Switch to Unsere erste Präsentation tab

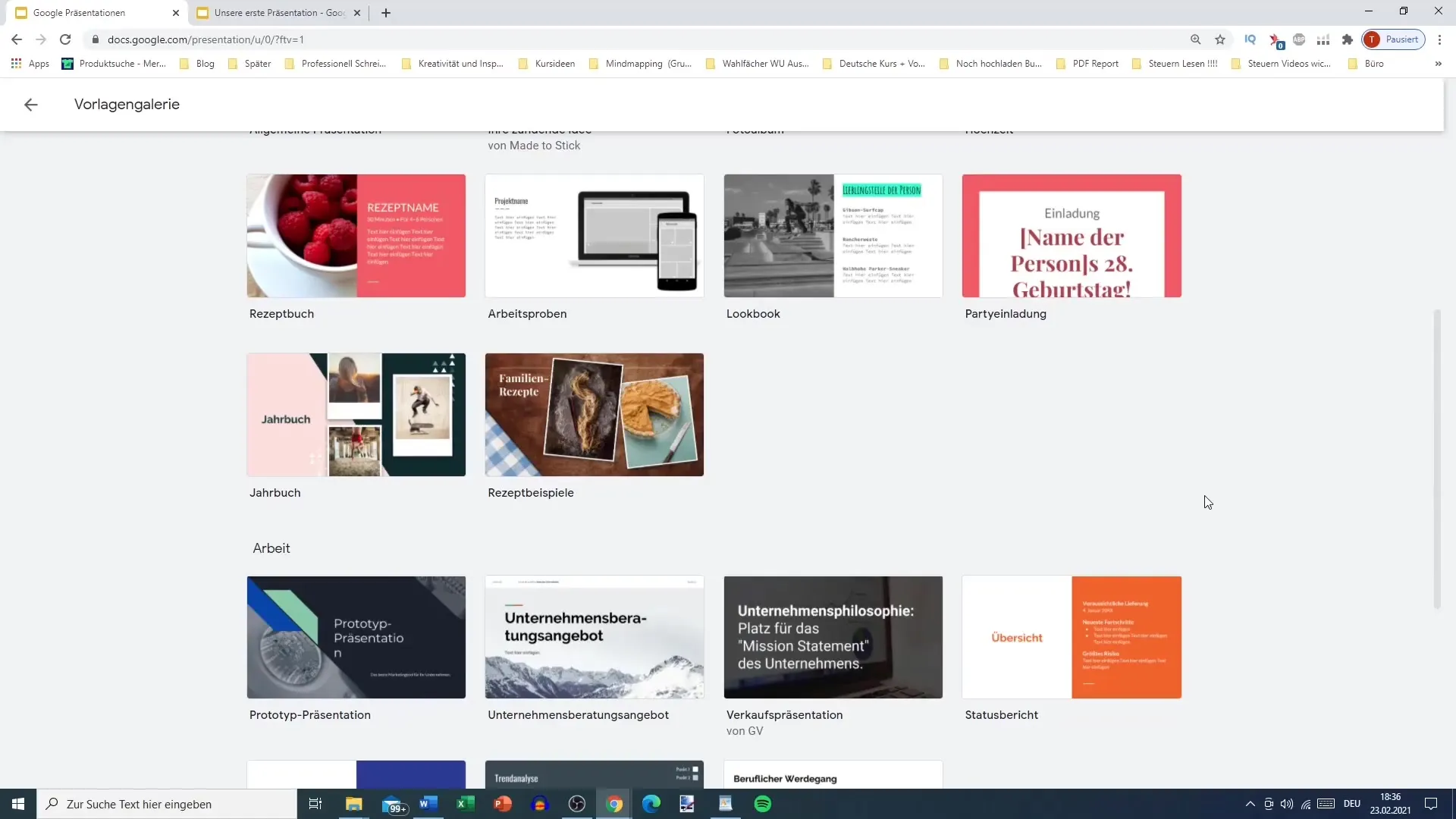[x=271, y=13]
